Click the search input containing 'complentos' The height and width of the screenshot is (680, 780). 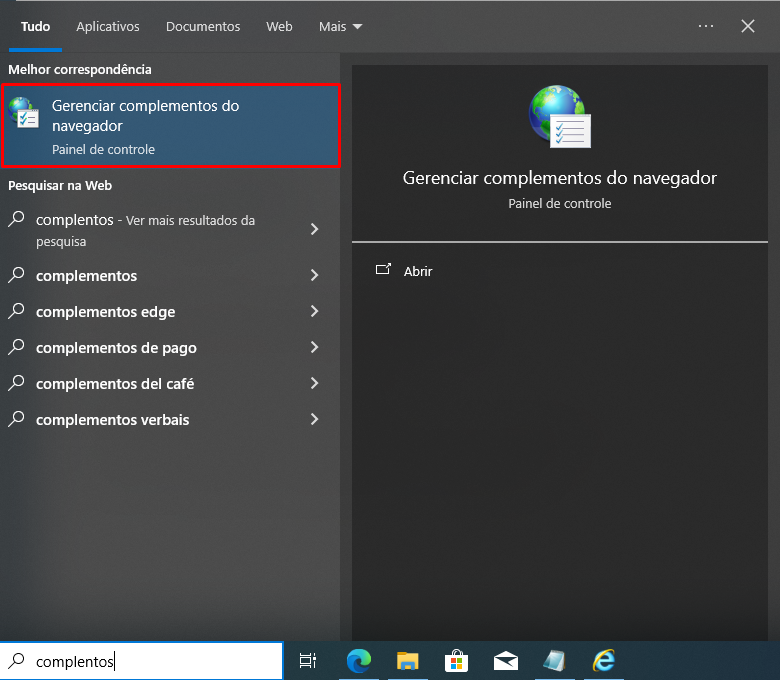coord(141,661)
